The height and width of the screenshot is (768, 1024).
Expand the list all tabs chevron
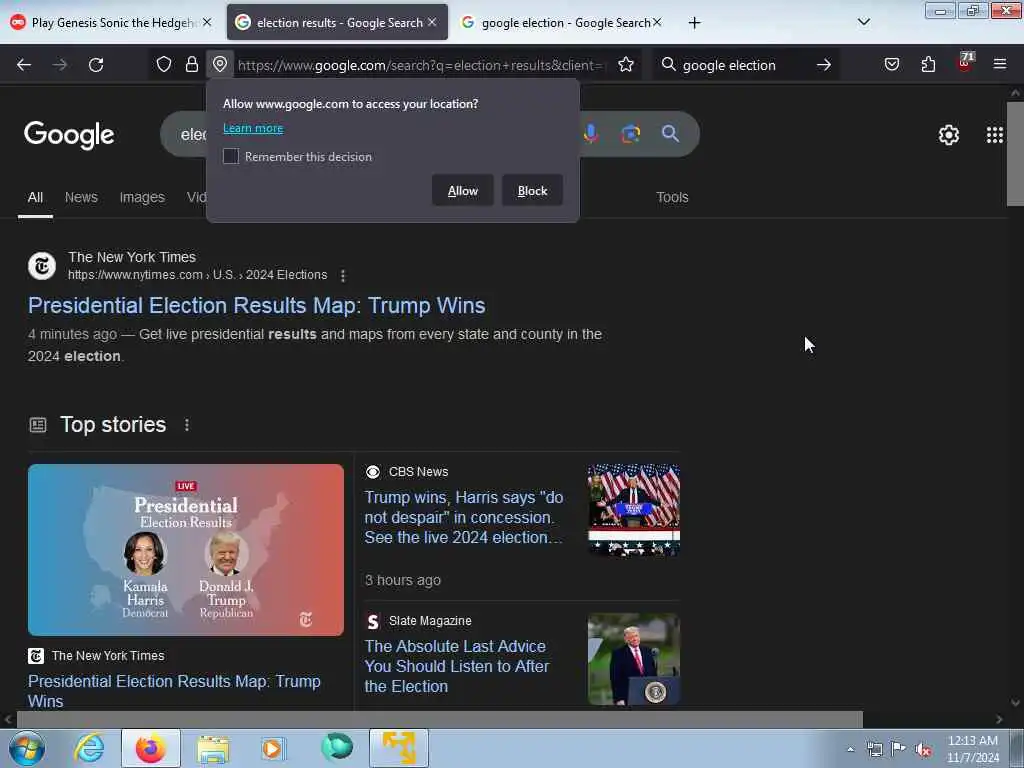(x=863, y=22)
